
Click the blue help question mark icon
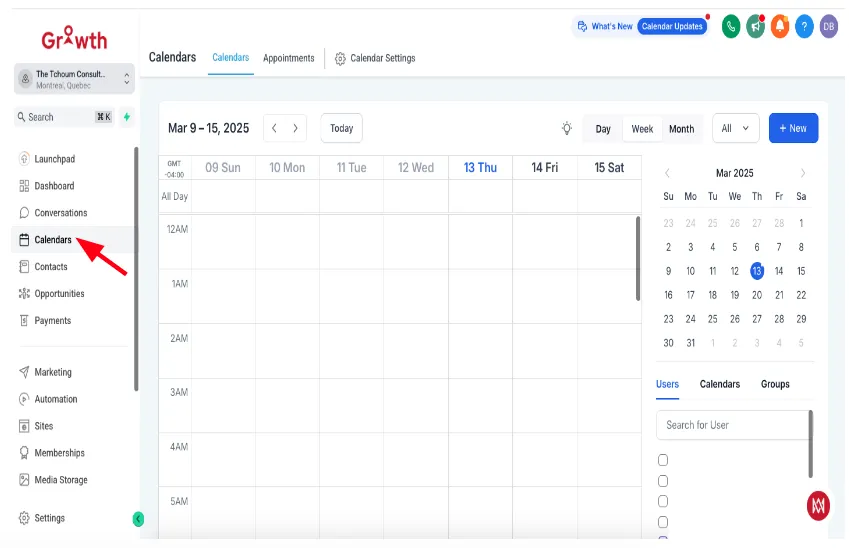tap(804, 26)
